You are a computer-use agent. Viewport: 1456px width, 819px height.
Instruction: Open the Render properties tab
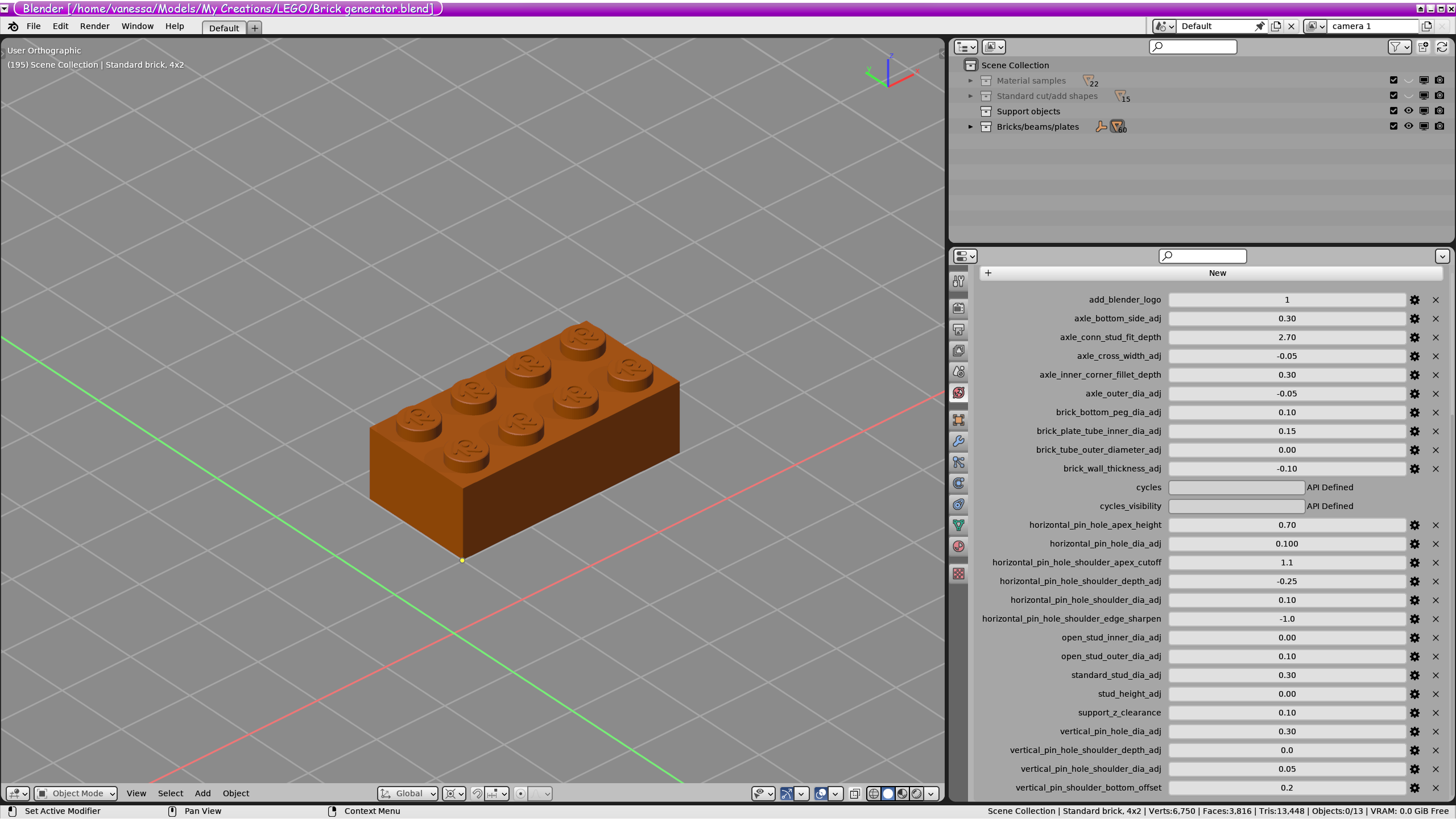958,308
